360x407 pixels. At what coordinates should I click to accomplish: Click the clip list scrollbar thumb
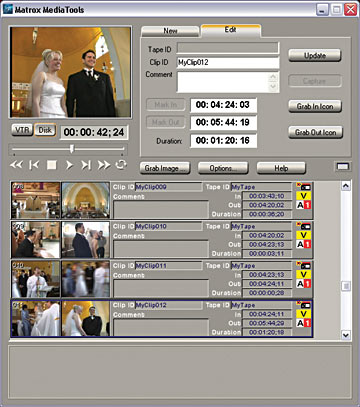point(346,286)
